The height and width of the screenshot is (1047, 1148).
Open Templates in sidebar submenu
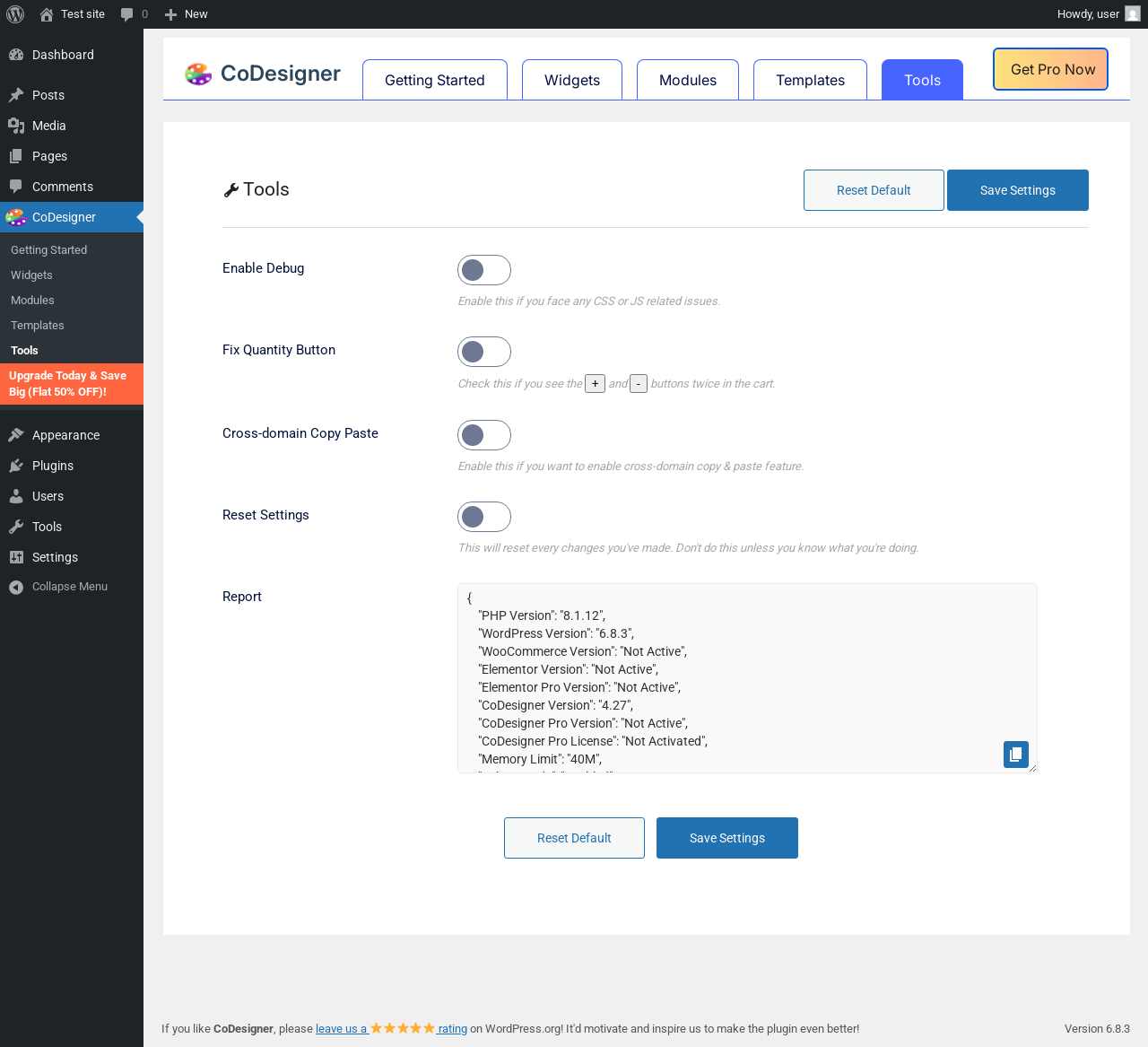click(x=72, y=326)
